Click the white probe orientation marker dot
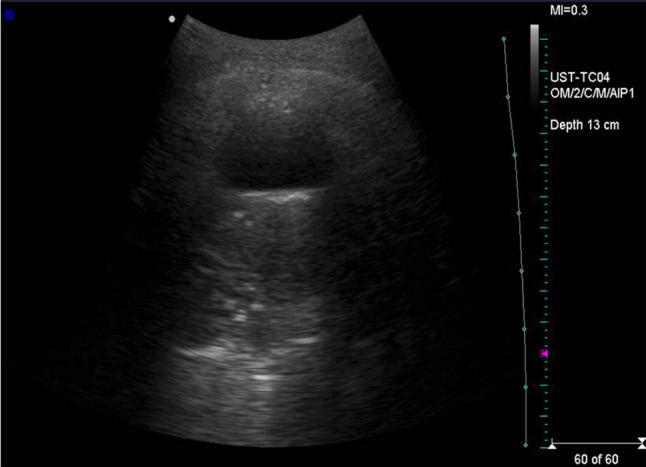The height and width of the screenshot is (467, 646). click(x=172, y=19)
